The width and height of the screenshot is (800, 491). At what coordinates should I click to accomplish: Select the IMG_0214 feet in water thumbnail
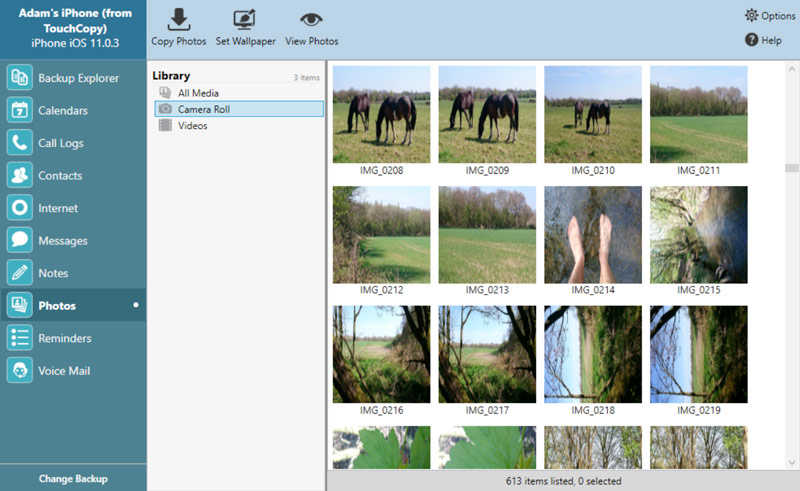pos(593,235)
